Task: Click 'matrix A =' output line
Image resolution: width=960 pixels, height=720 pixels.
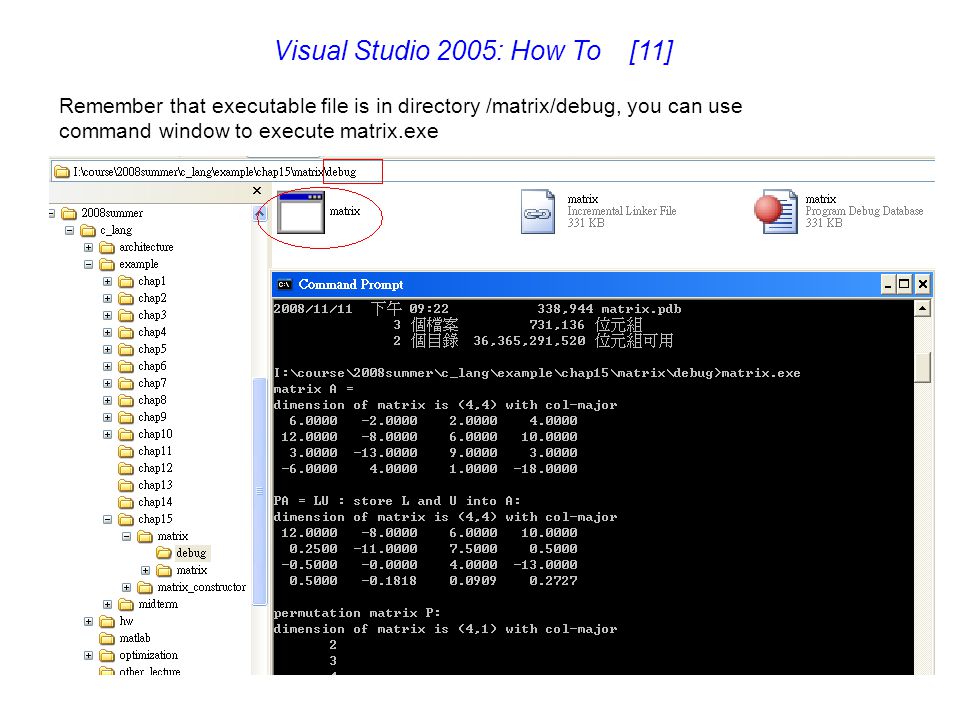Action: pyautogui.click(x=313, y=389)
